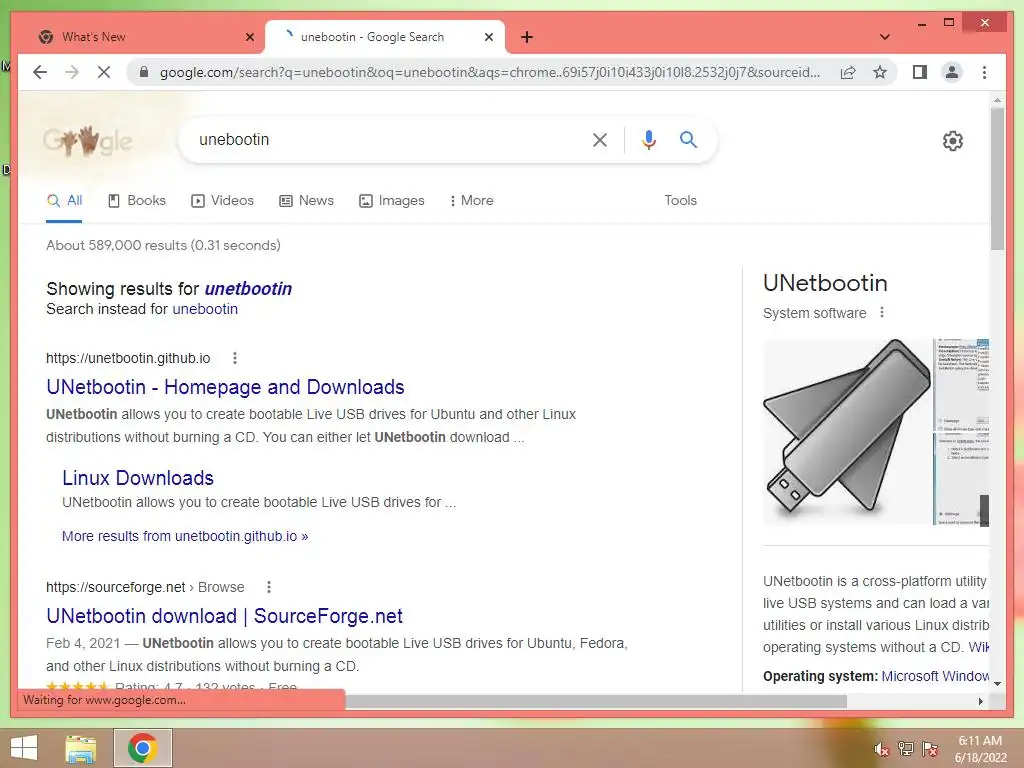Click the Google doodle logo
The width and height of the screenshot is (1024, 768).
[x=88, y=140]
